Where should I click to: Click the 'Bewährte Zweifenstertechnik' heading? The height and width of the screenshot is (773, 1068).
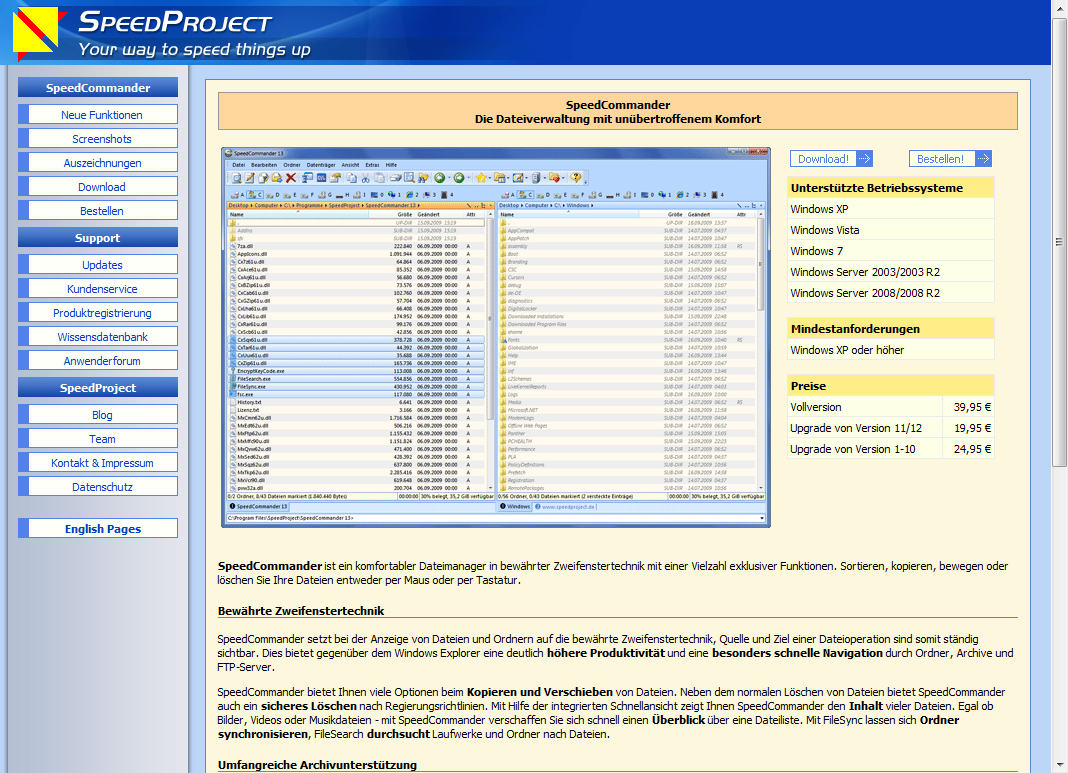point(301,611)
